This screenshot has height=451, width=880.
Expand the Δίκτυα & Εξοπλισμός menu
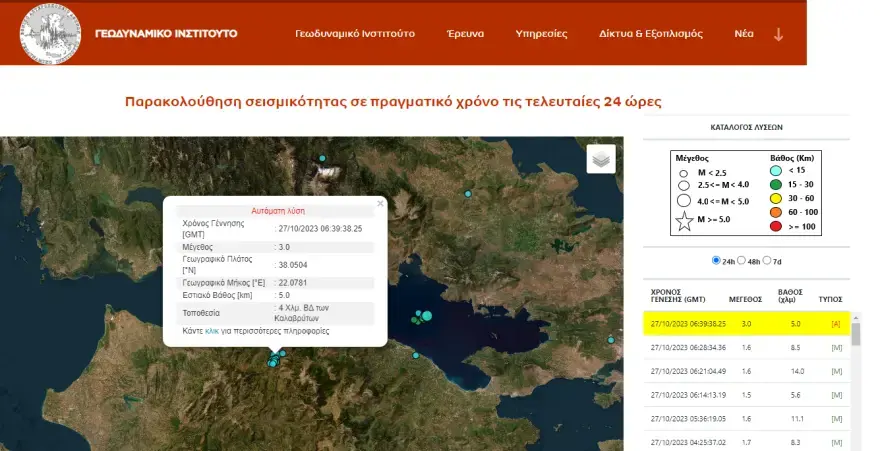click(x=650, y=33)
